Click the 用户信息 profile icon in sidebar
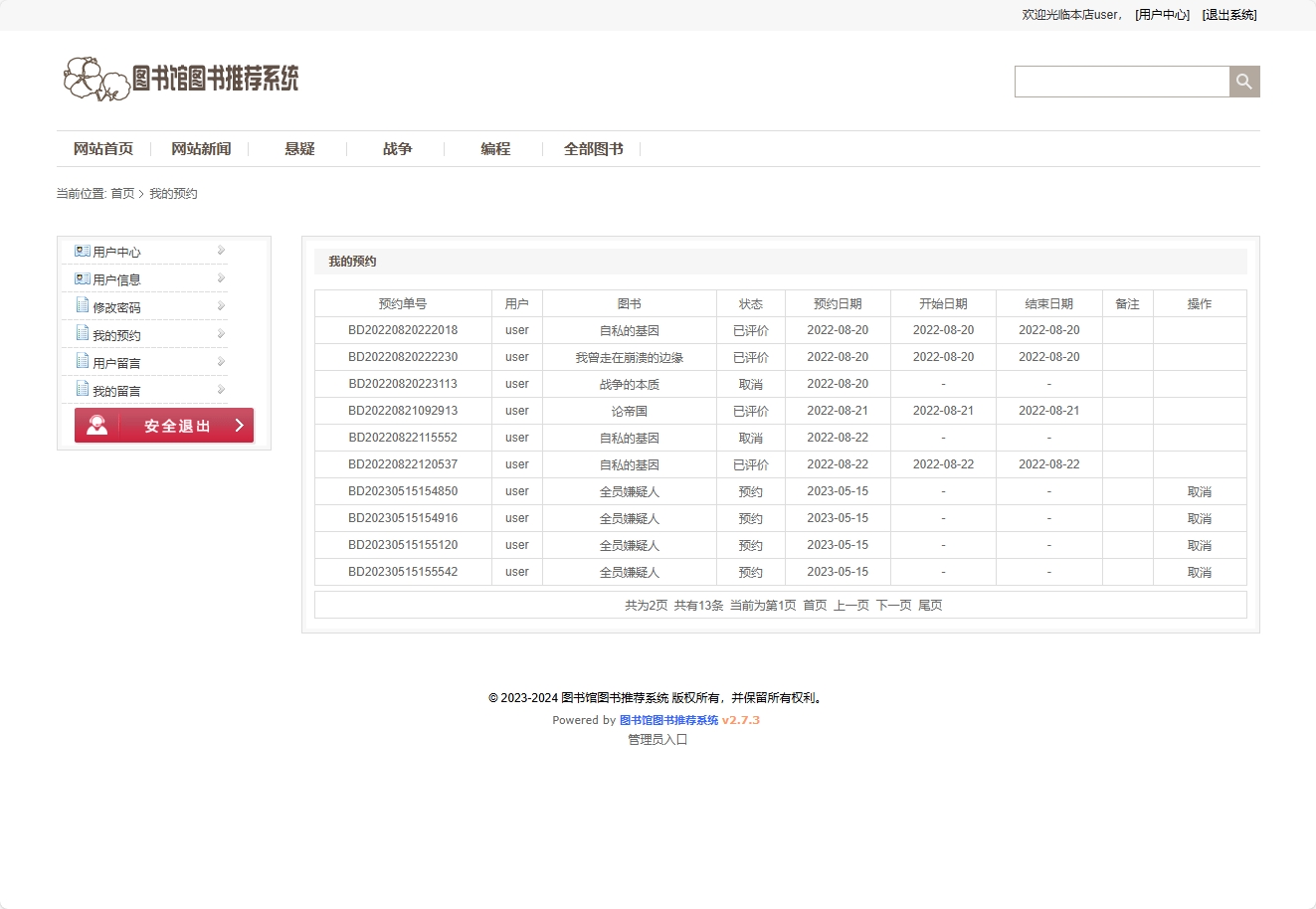Screen dimensions: 1316x909 click(82, 278)
